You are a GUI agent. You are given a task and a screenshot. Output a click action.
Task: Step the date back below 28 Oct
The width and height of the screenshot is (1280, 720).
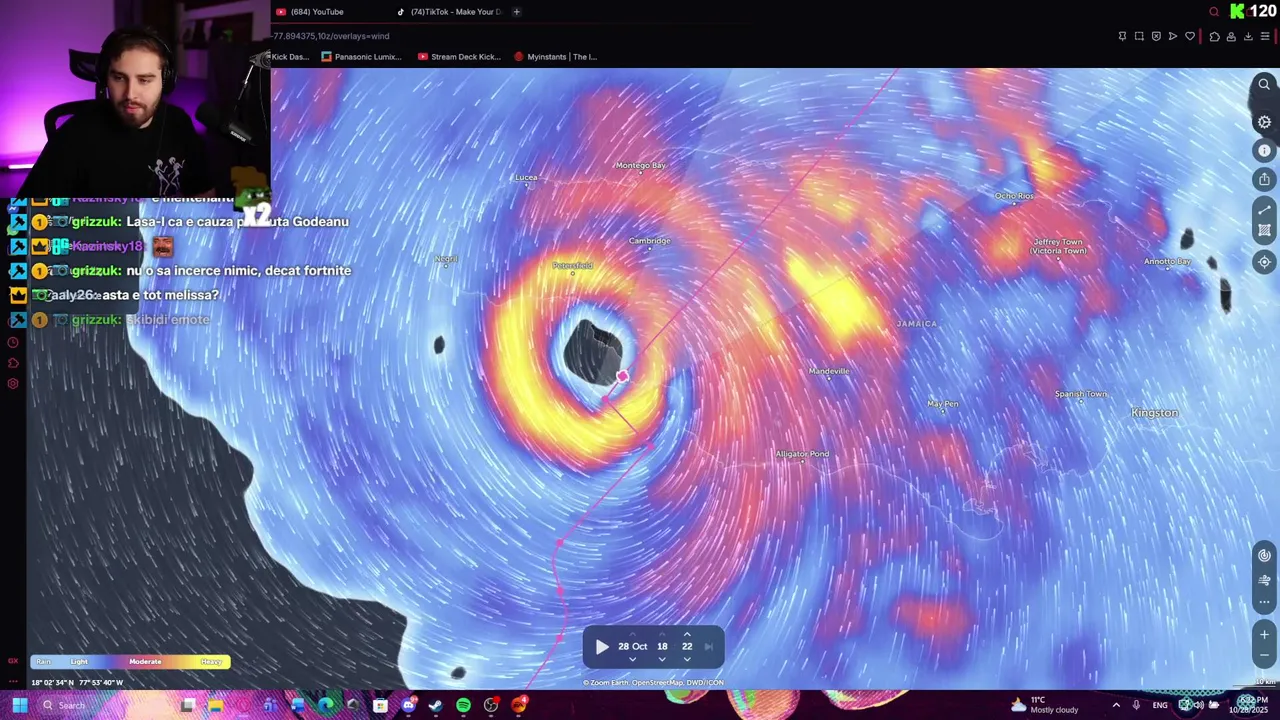[x=632, y=659]
